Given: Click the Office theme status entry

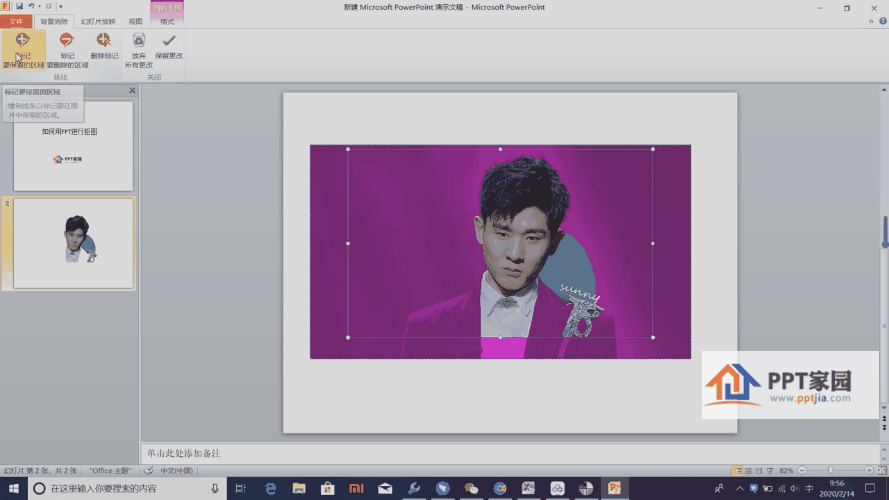Looking at the screenshot, I should pyautogui.click(x=110, y=471).
